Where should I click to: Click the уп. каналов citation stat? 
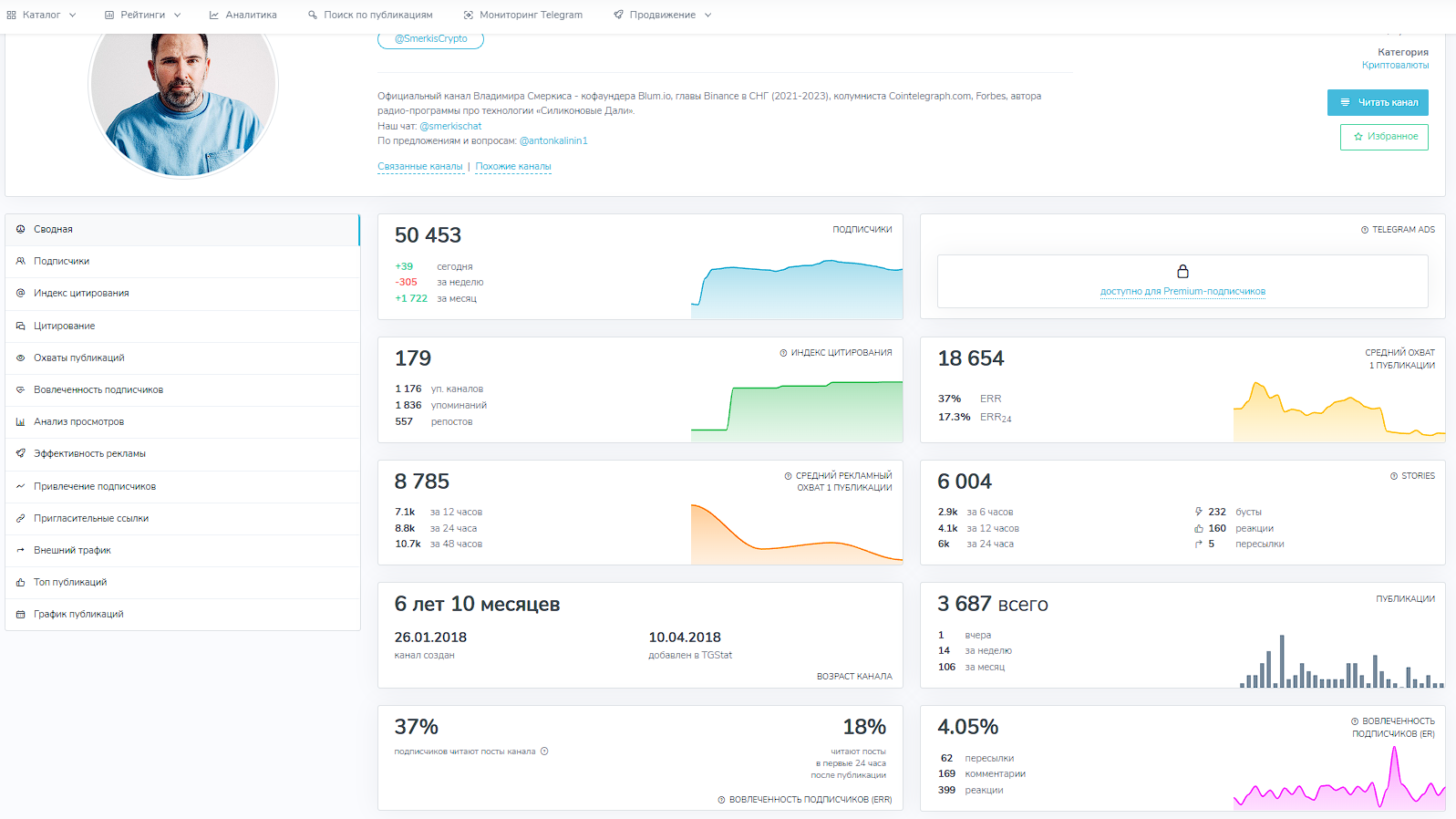[439, 389]
